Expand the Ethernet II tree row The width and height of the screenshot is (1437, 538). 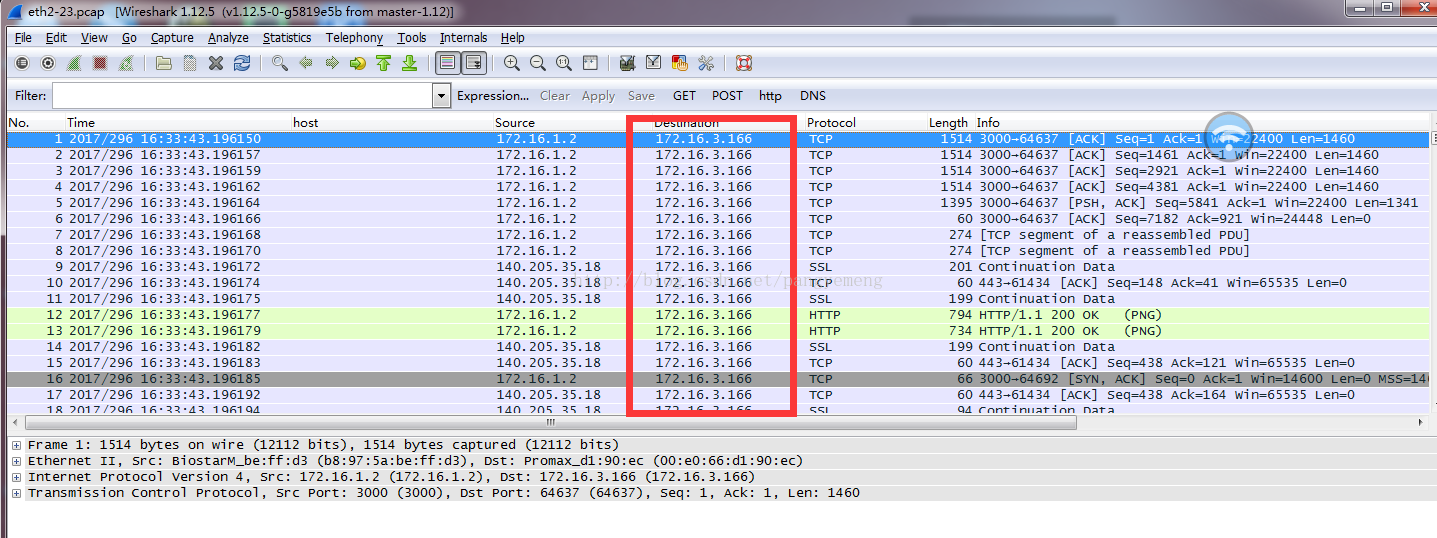16,461
